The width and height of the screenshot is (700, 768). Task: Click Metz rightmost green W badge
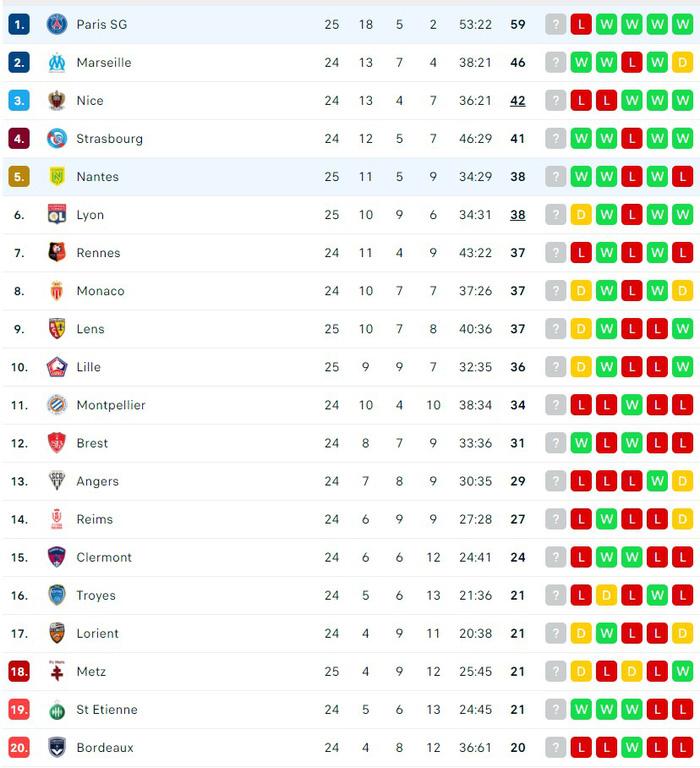click(x=682, y=672)
